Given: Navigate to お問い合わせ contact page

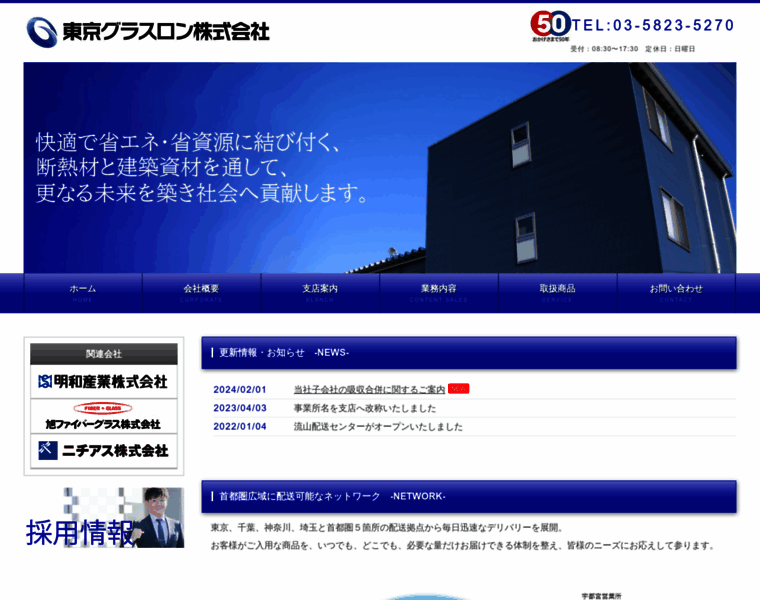Looking at the screenshot, I should (x=676, y=293).
